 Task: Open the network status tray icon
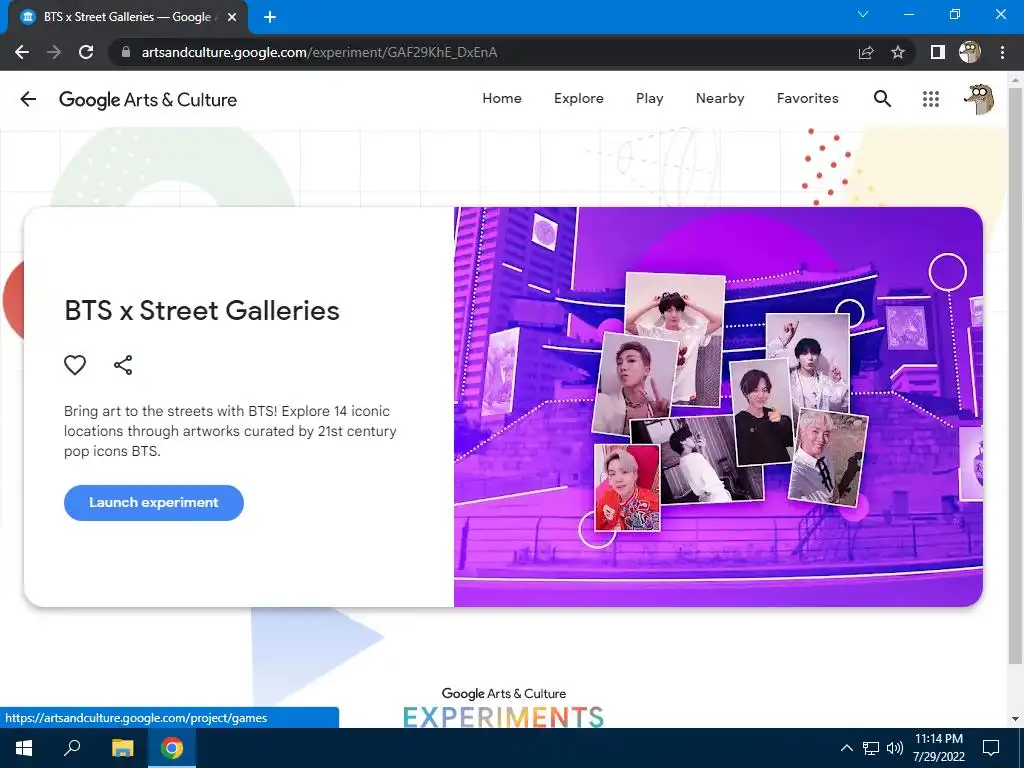point(871,748)
